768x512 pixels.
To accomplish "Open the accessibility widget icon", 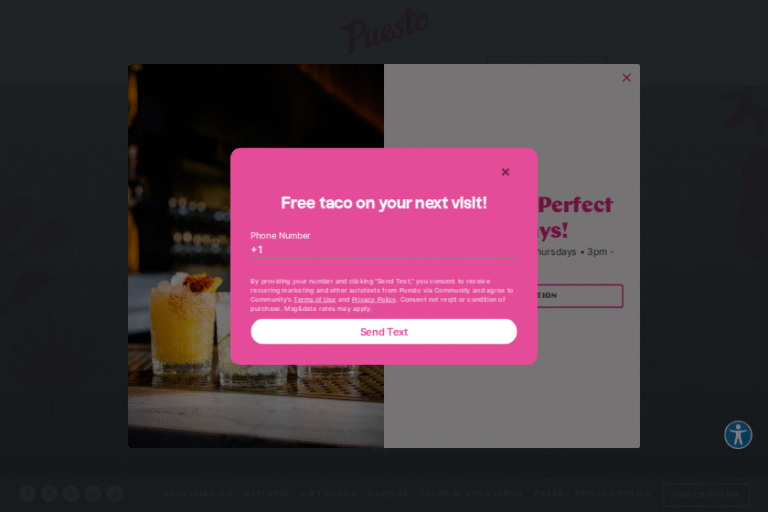I will tap(738, 435).
